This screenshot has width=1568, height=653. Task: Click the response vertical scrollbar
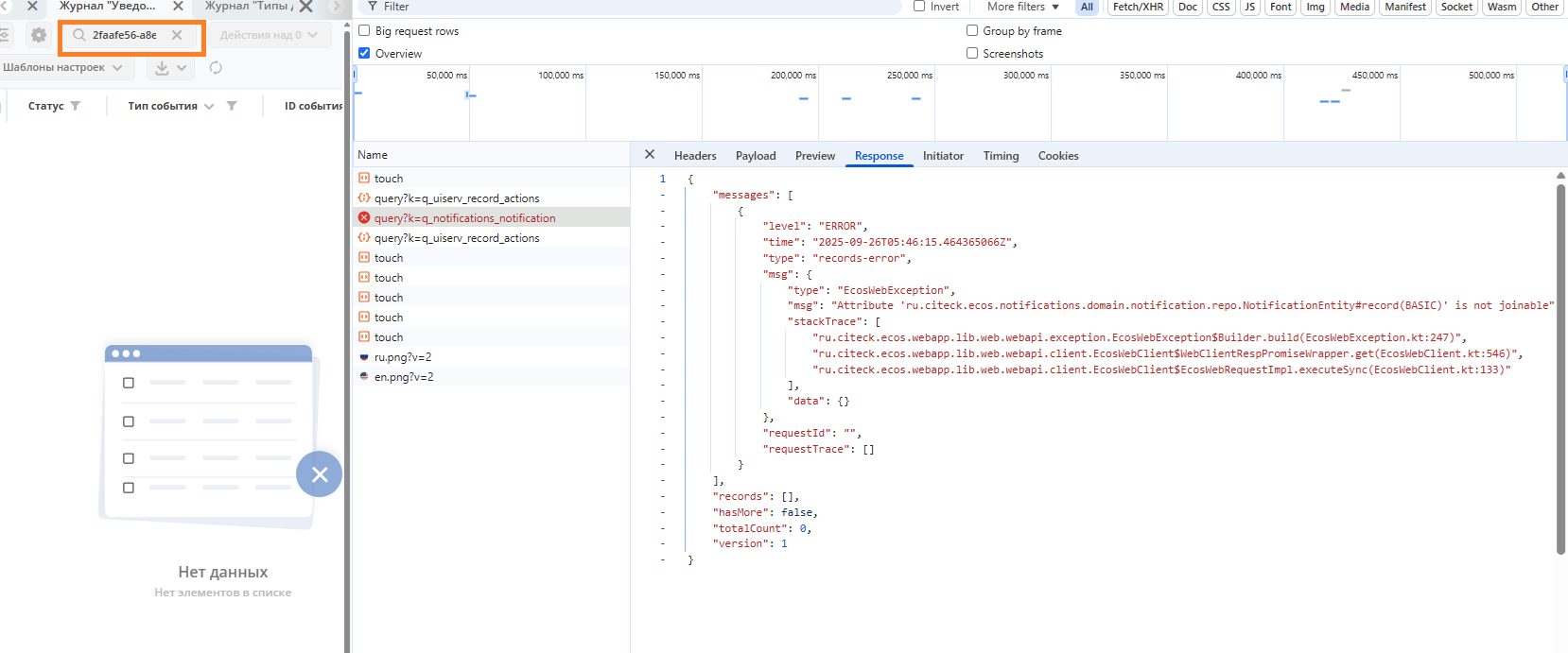click(x=1560, y=369)
